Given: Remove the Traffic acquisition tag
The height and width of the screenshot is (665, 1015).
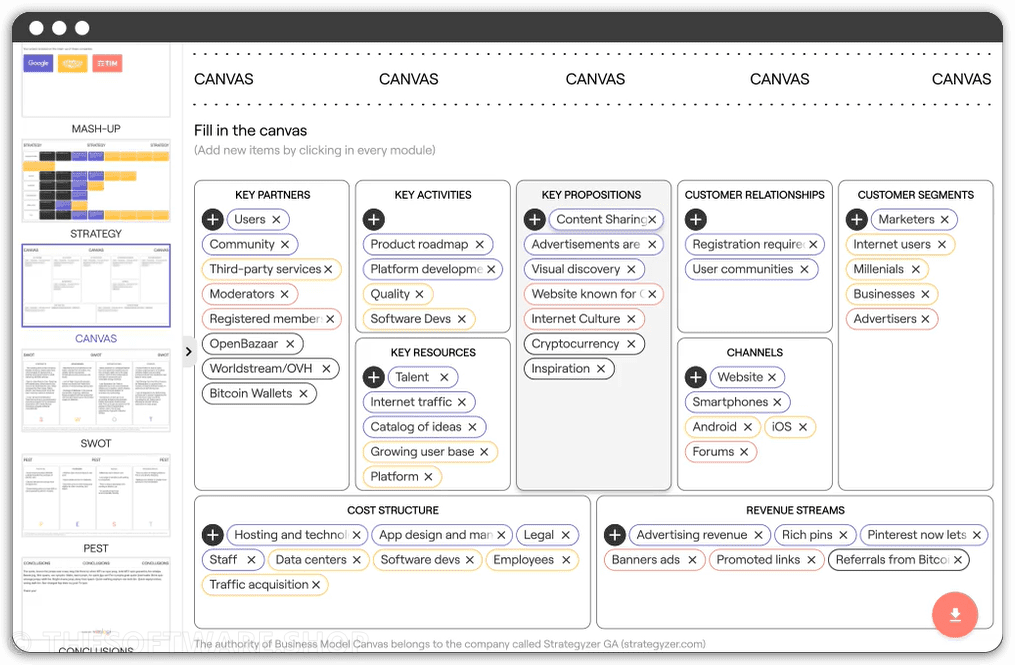Looking at the screenshot, I should tap(316, 585).
